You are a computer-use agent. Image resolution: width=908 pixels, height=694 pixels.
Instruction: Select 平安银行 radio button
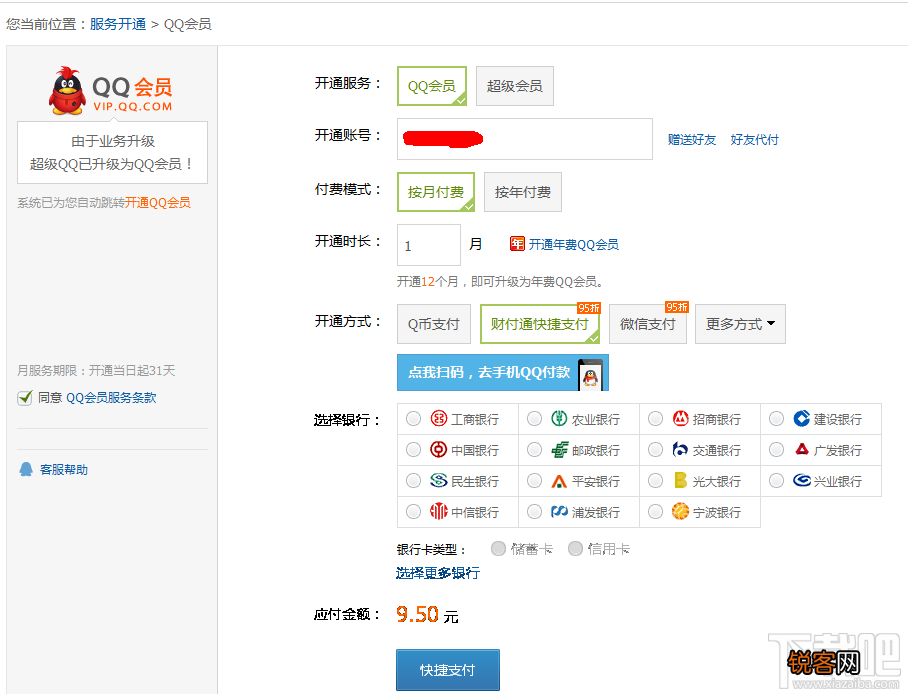click(534, 480)
